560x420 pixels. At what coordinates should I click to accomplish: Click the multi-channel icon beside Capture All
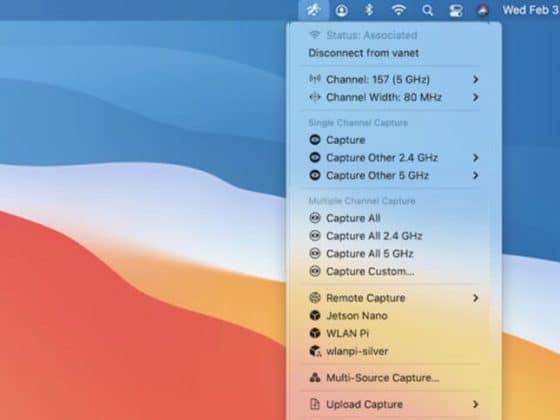[315, 218]
